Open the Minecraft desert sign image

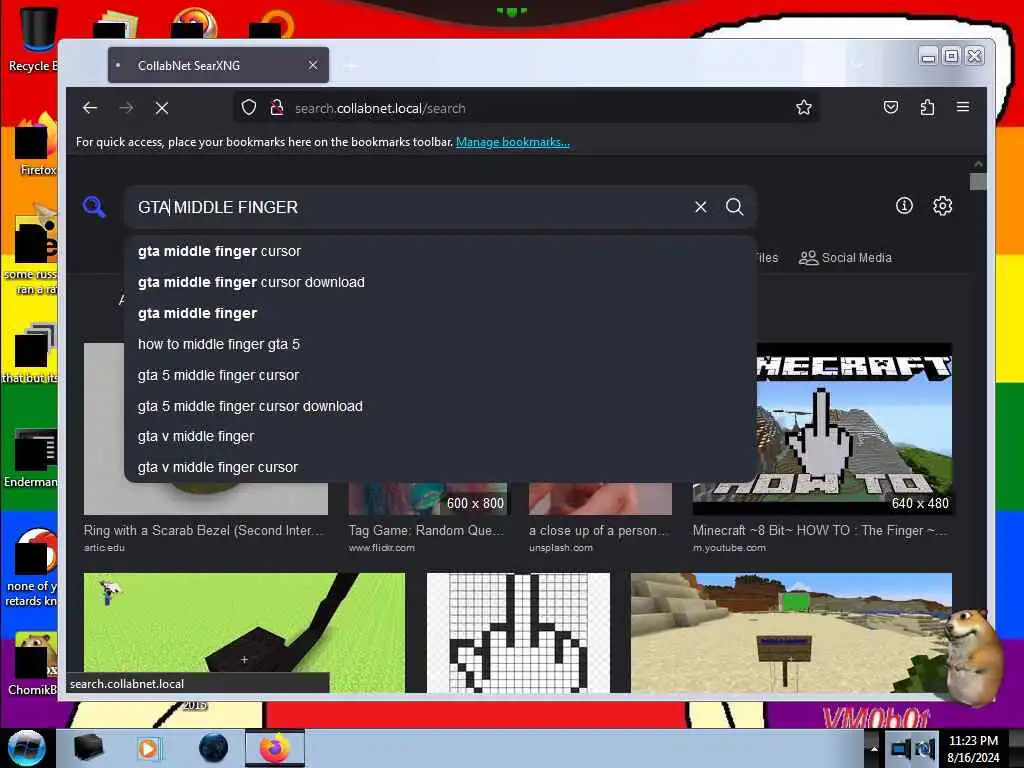tap(791, 632)
